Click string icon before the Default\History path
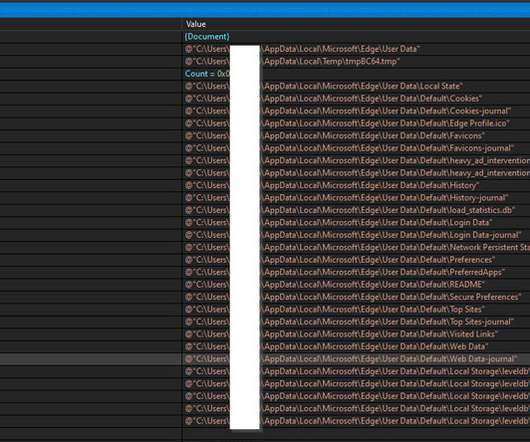The height and width of the screenshot is (442, 530). (x=189, y=186)
